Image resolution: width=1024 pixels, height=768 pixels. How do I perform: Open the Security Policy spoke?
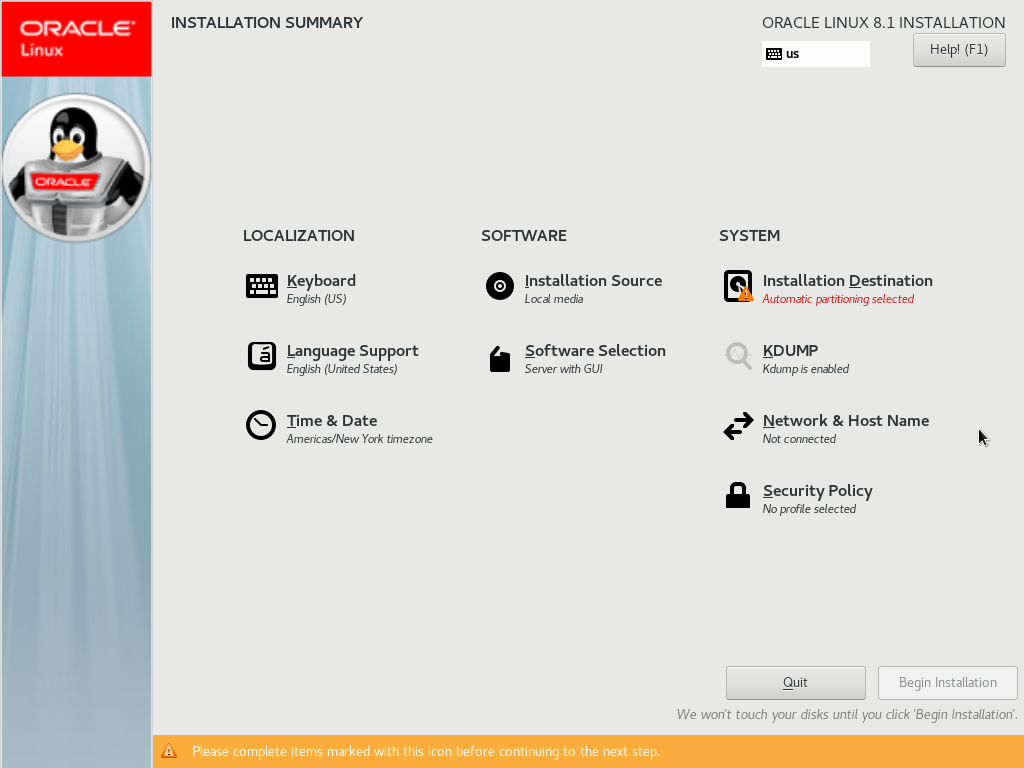click(x=818, y=490)
